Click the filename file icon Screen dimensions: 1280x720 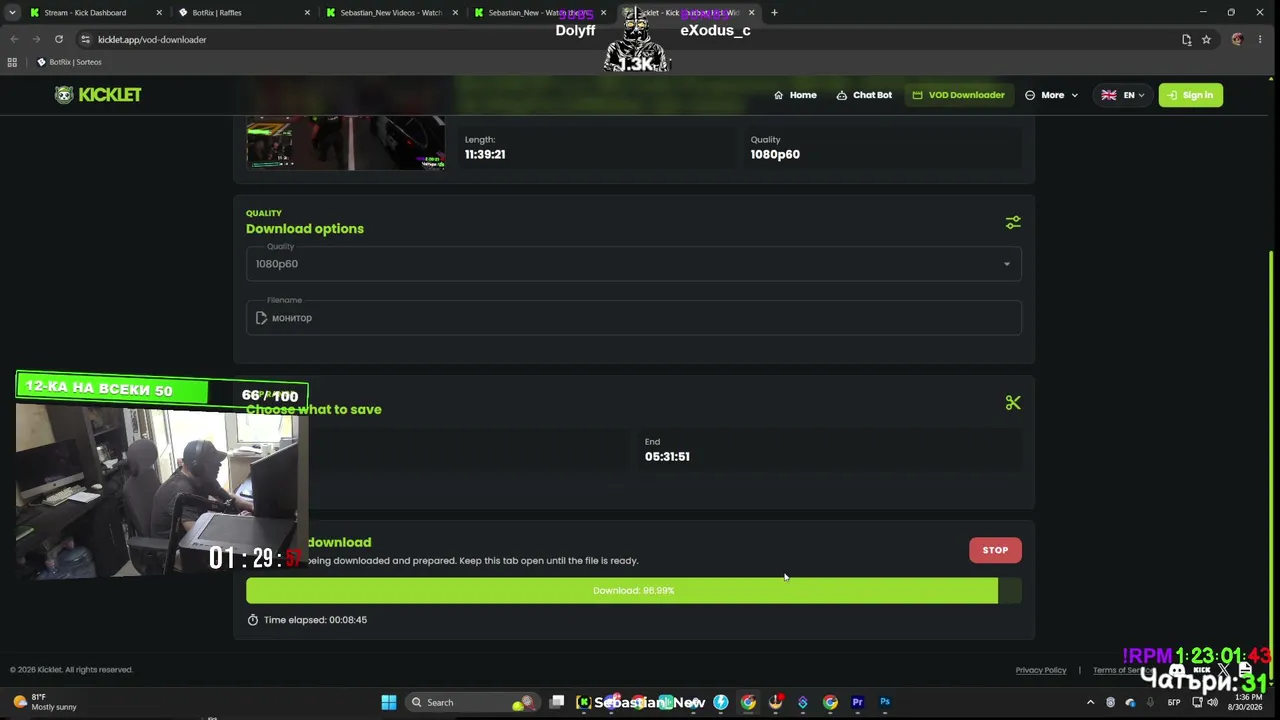click(x=261, y=318)
